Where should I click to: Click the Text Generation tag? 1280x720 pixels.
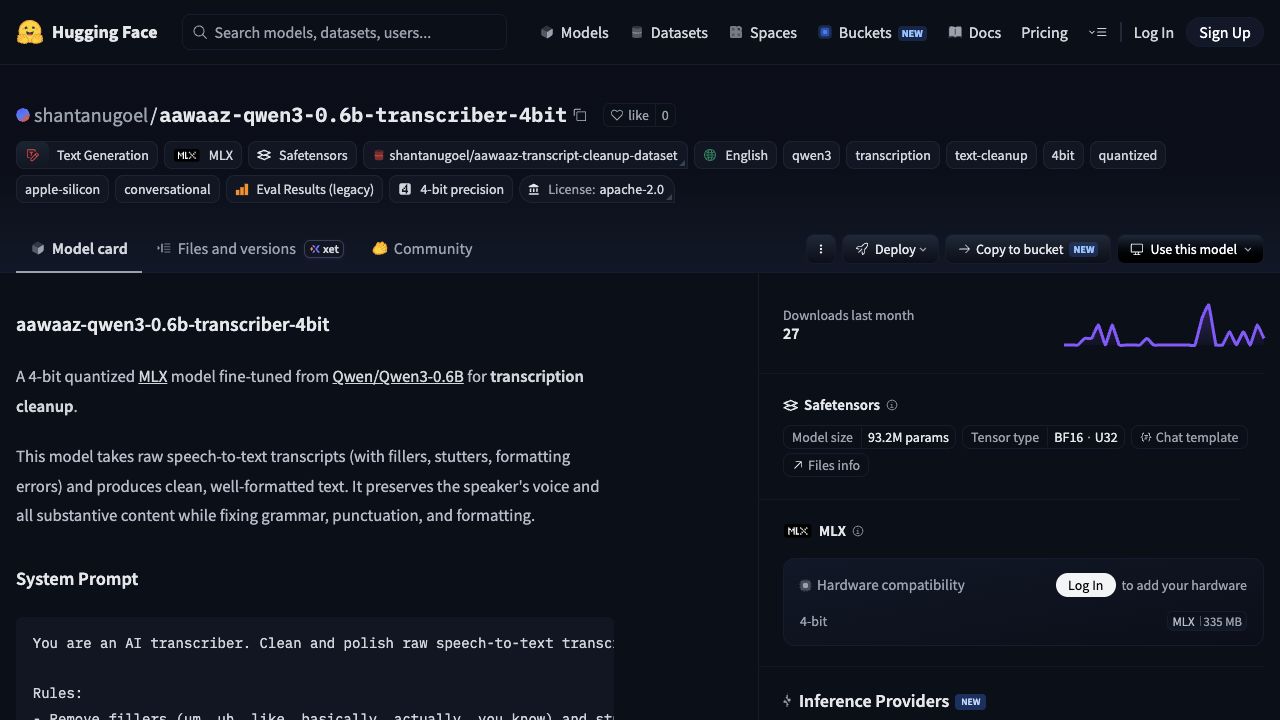[x=87, y=155]
